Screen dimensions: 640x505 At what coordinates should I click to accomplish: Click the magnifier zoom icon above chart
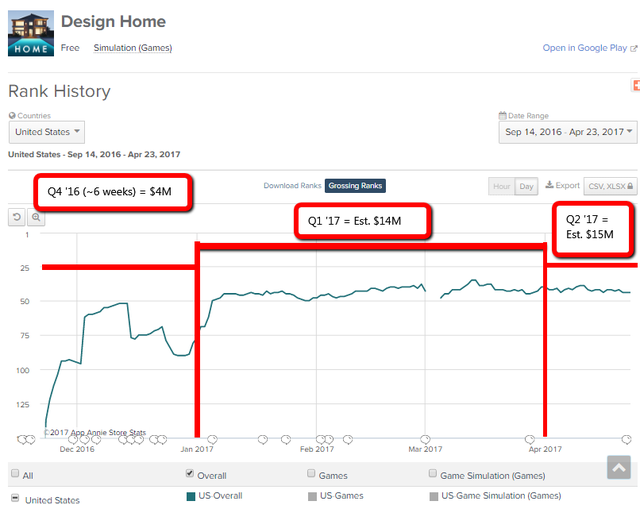36,217
